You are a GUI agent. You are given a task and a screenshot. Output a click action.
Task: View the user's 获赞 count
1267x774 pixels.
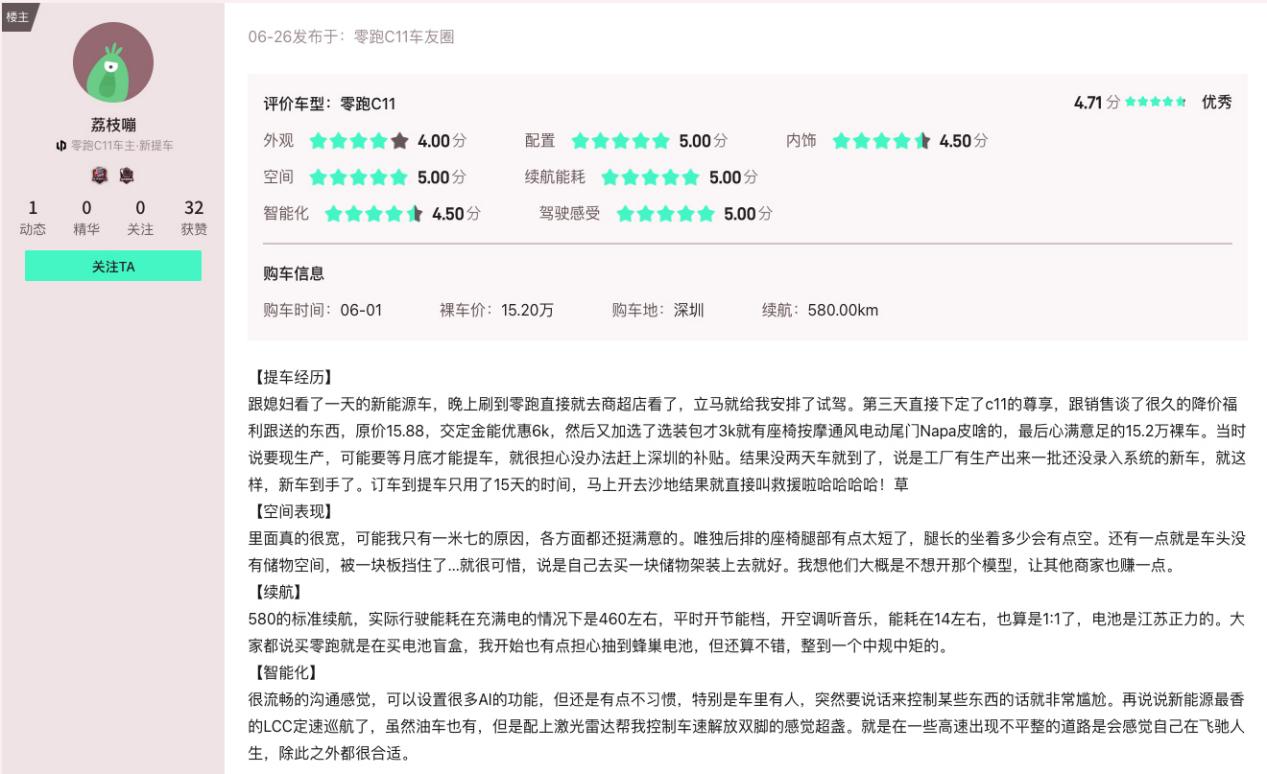[x=194, y=218]
